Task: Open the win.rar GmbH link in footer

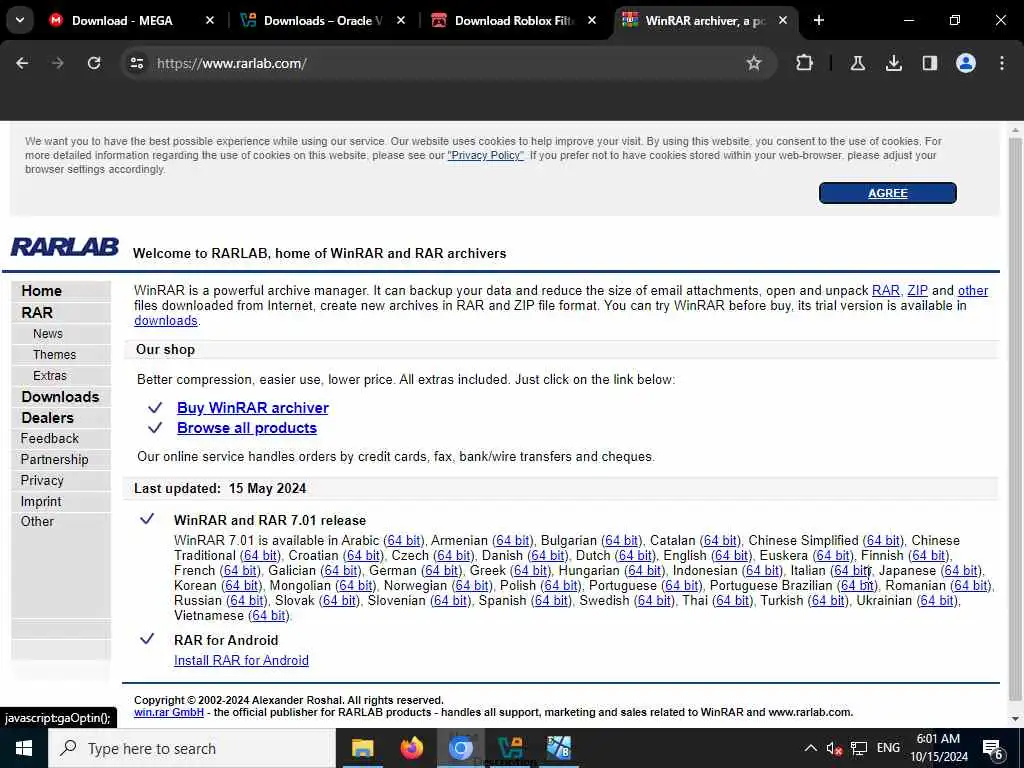Action: click(x=168, y=712)
